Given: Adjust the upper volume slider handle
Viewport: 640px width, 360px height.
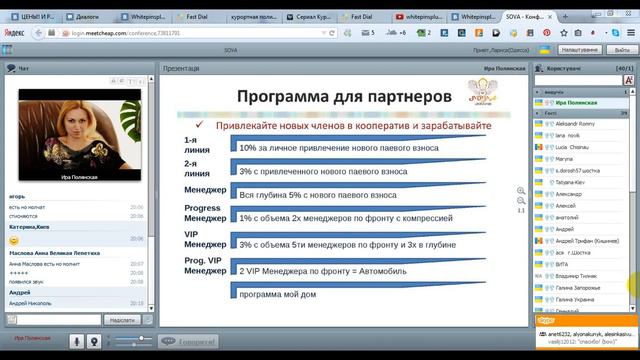Looking at the screenshot, I should pos(142,338).
